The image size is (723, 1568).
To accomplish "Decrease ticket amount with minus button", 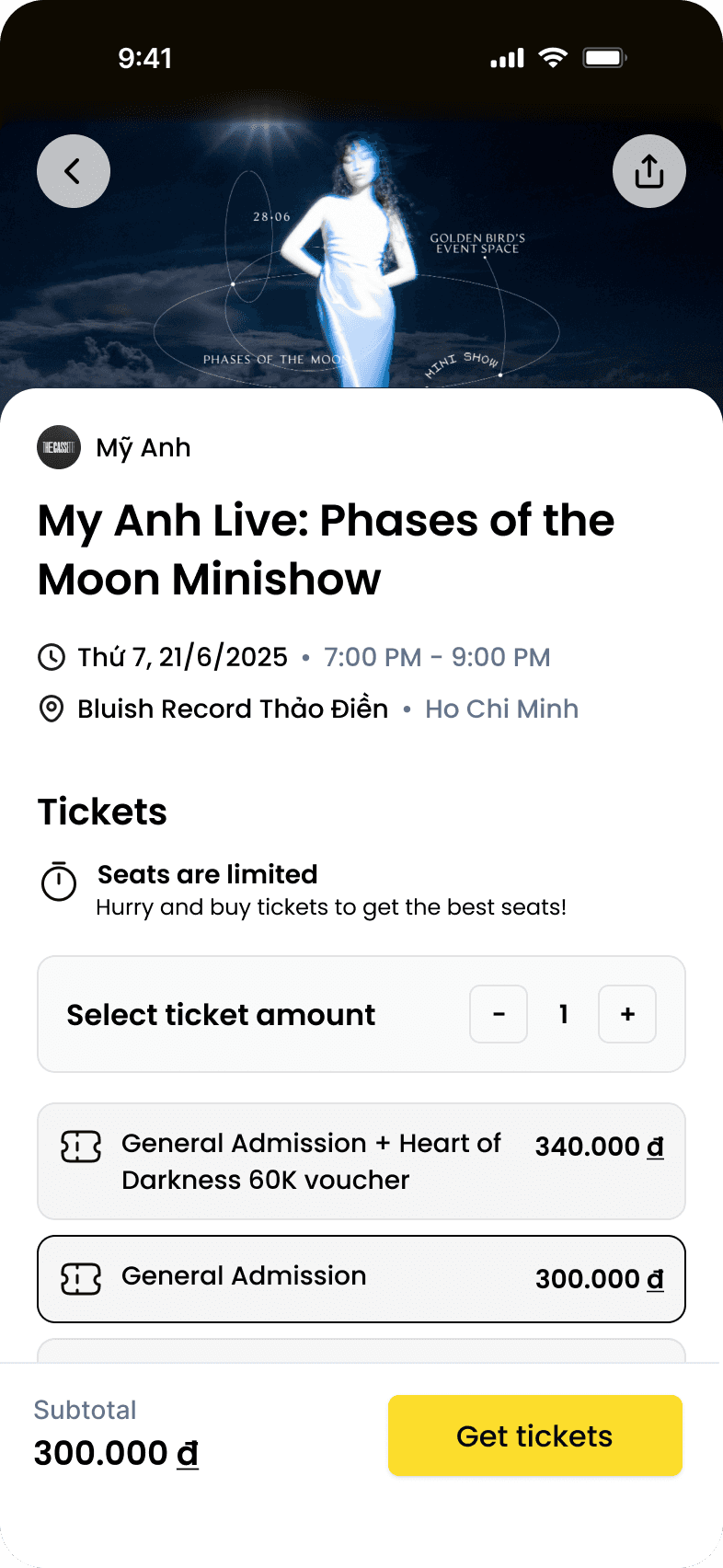I will 499,1014.
